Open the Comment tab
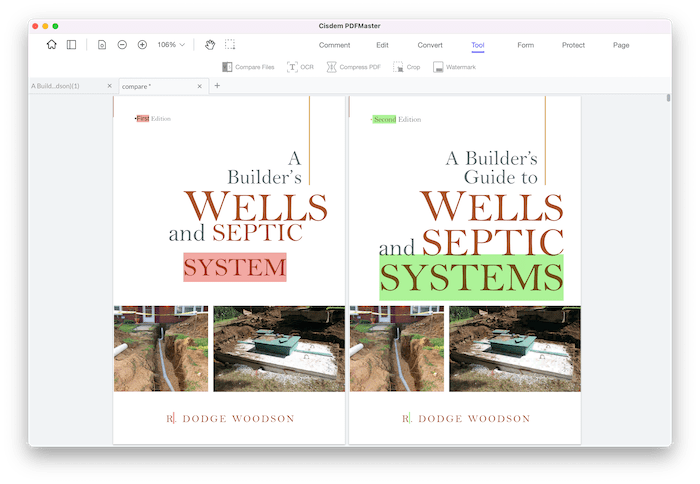Viewport: 700px width, 484px height. click(334, 45)
